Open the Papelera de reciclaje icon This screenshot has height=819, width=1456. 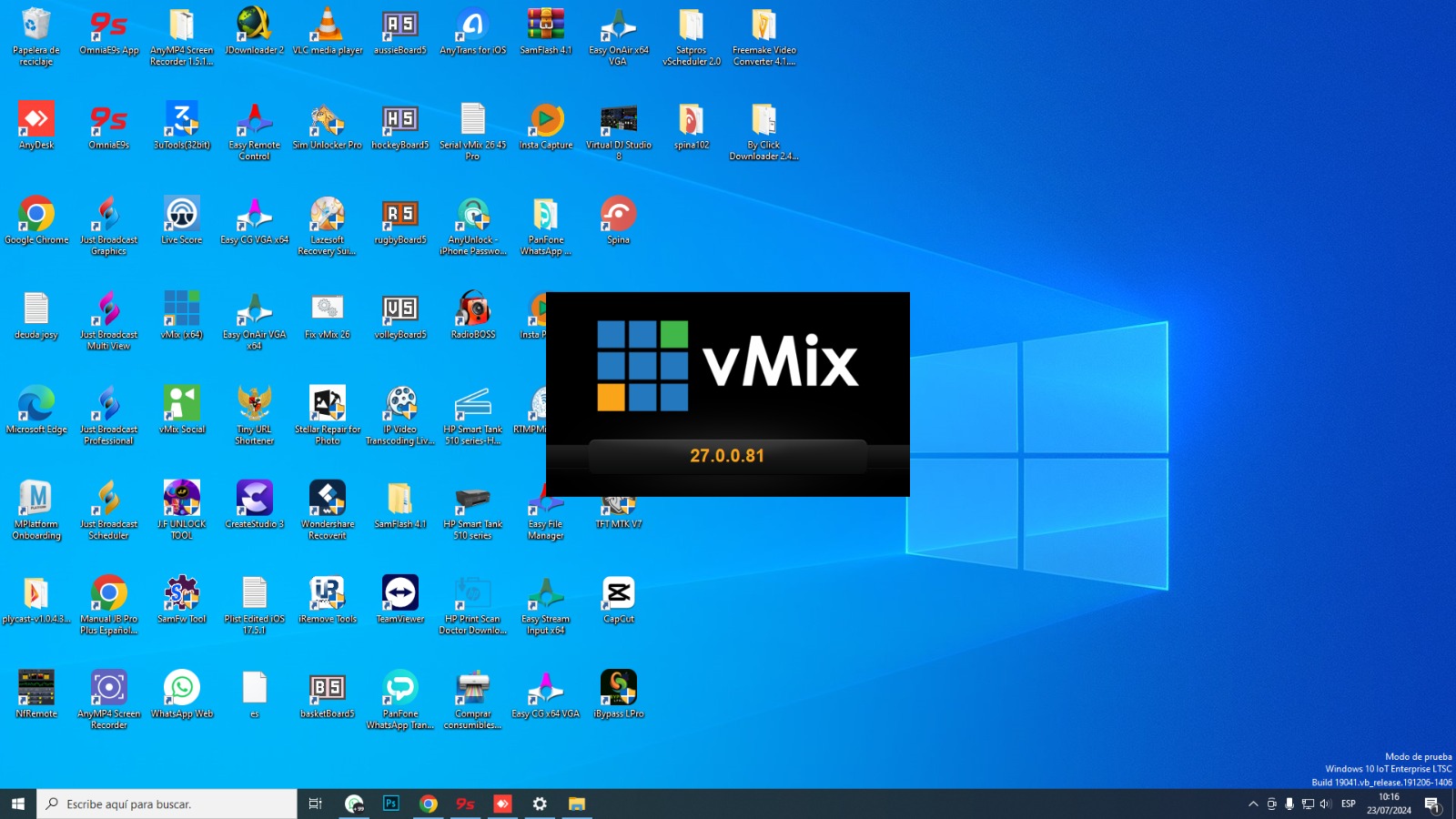(36, 36)
